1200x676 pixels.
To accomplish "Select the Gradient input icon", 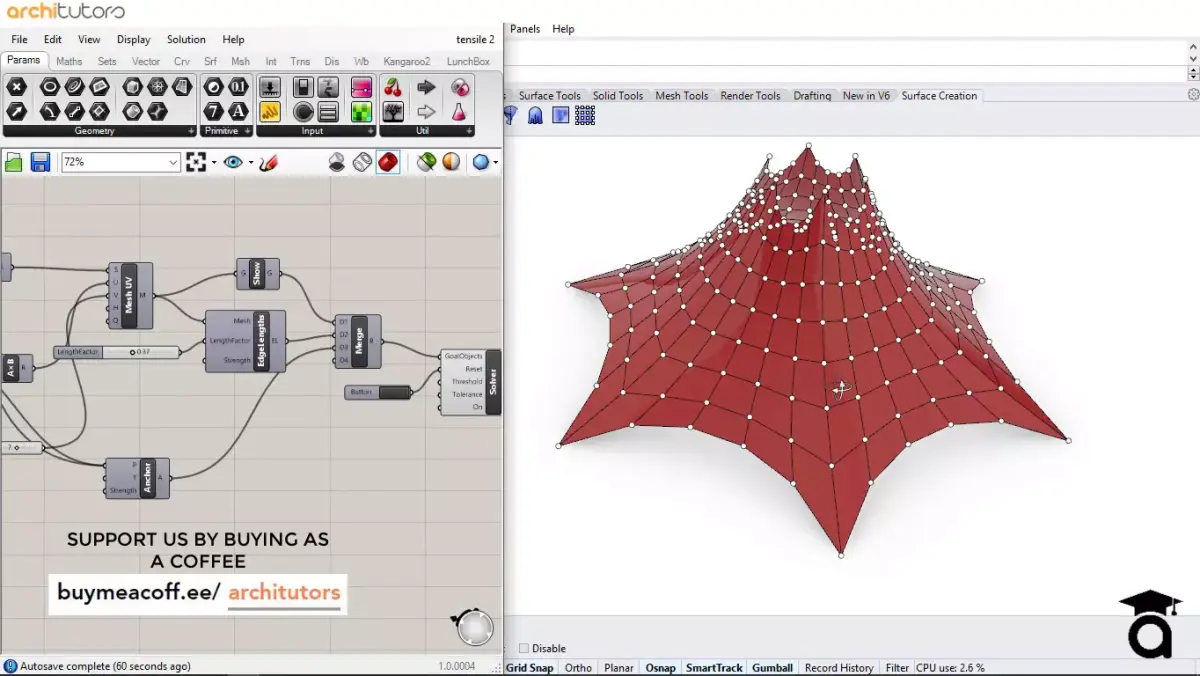I will 362,87.
